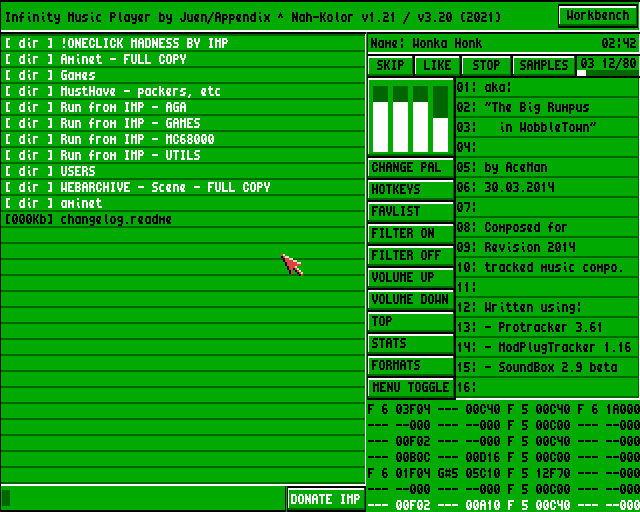This screenshot has height=512, width=640.
Task: Click LIKE to favorite the song
Action: tap(438, 66)
